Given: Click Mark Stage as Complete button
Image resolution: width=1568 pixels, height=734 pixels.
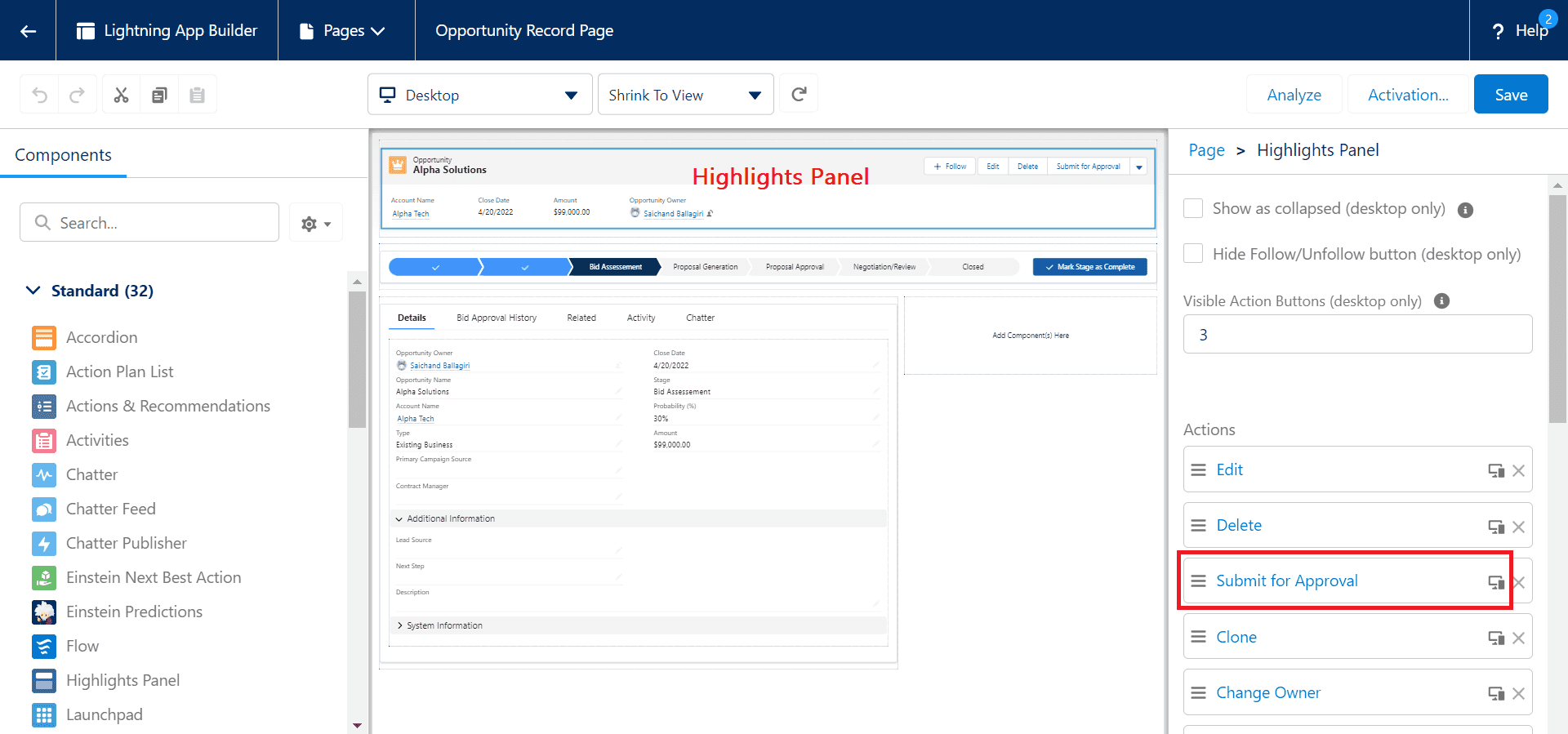Looking at the screenshot, I should tap(1089, 267).
